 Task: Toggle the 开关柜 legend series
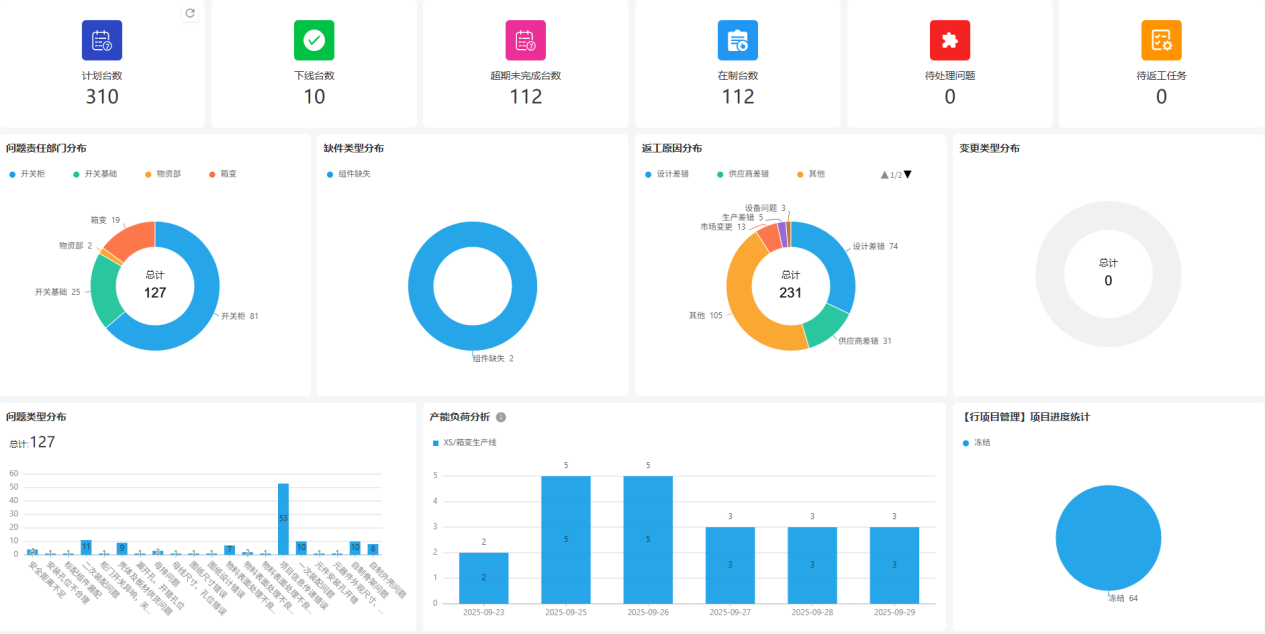[x=26, y=174]
